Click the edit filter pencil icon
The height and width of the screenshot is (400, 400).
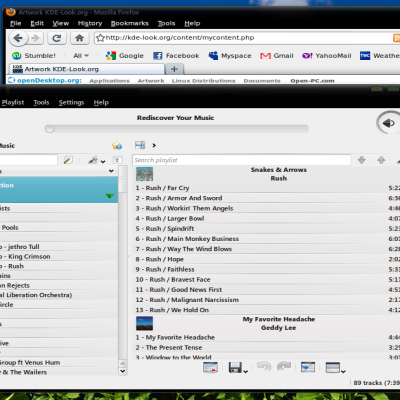[x=68, y=160]
